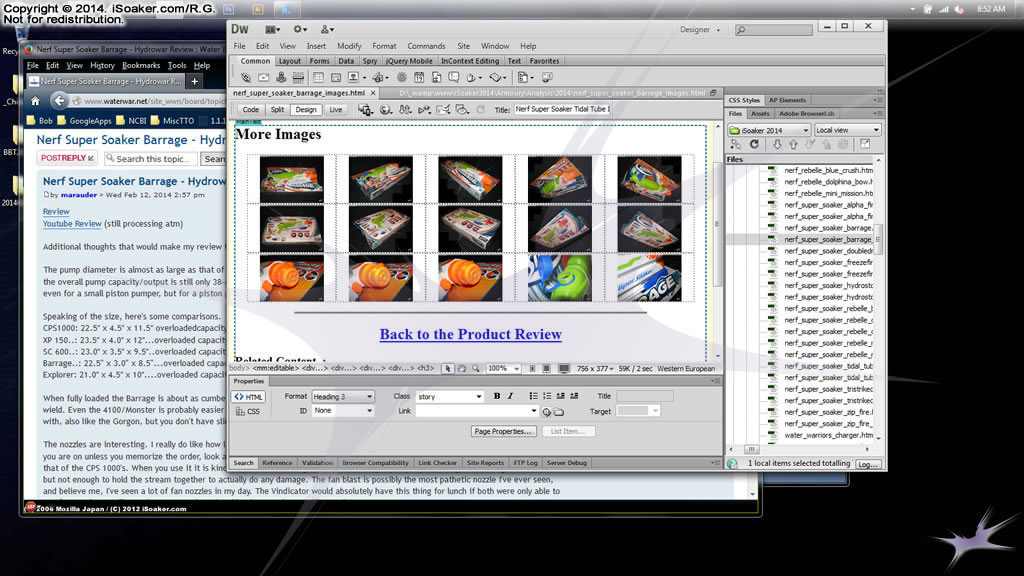The image size is (1024, 576).
Task: Insert a horizontal rule icon
Action: [x=298, y=77]
